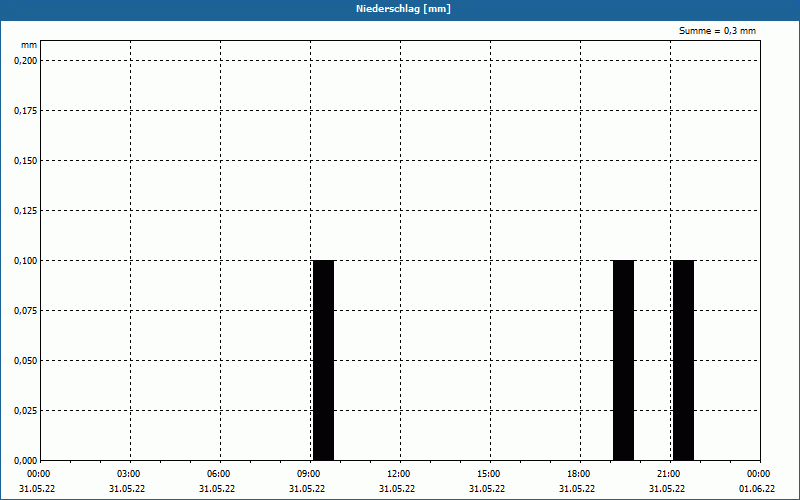Viewport: 800px width, 500px height.
Task: Click the 0,175 y-axis value
Action: (26, 111)
